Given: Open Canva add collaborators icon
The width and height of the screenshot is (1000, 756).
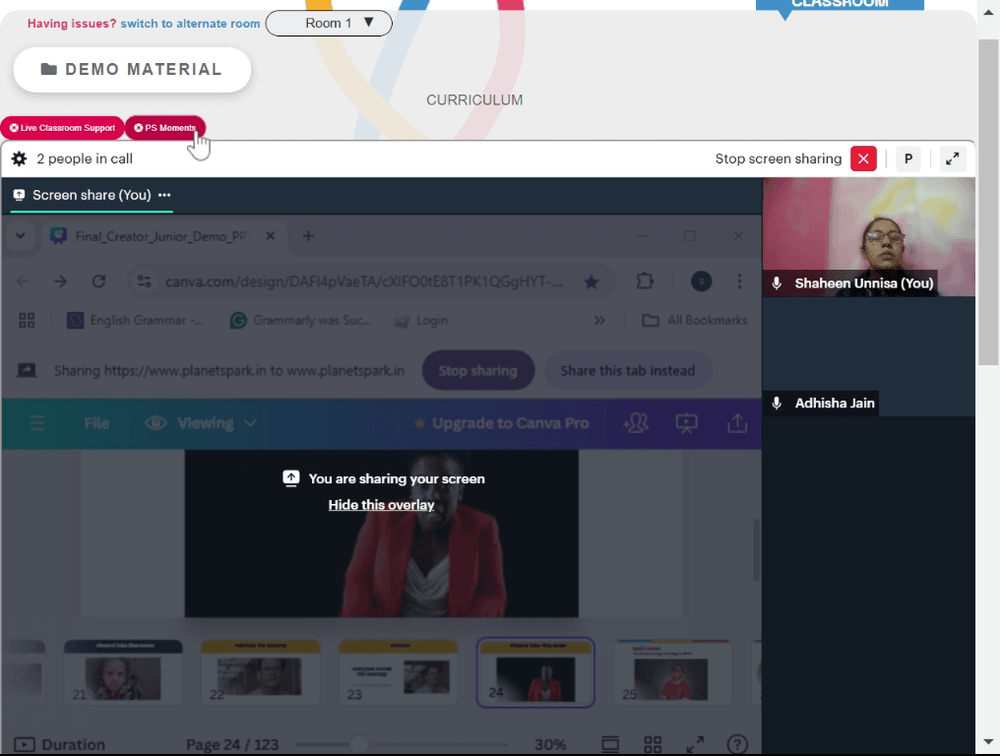Looking at the screenshot, I should point(636,423).
